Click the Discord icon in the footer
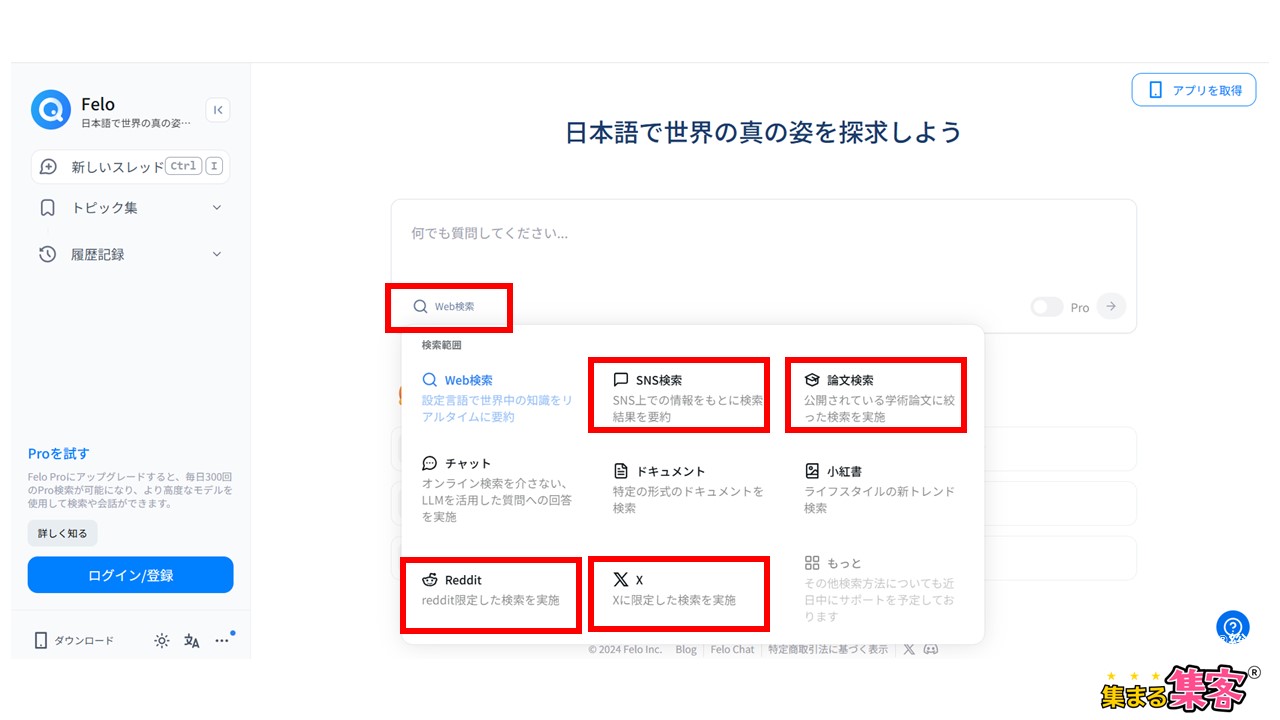The image size is (1280, 720). [931, 649]
